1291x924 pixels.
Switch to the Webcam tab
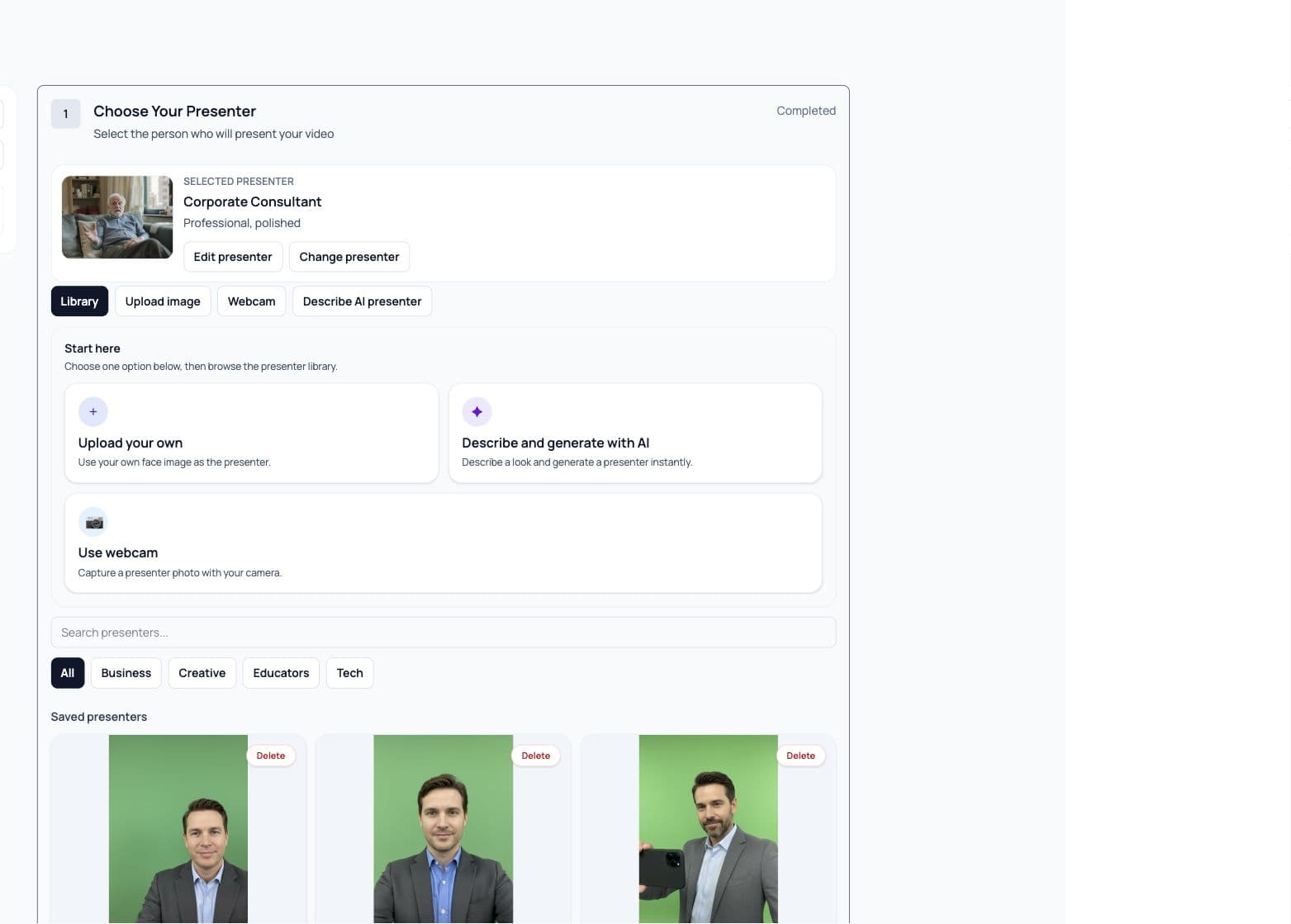tap(251, 301)
